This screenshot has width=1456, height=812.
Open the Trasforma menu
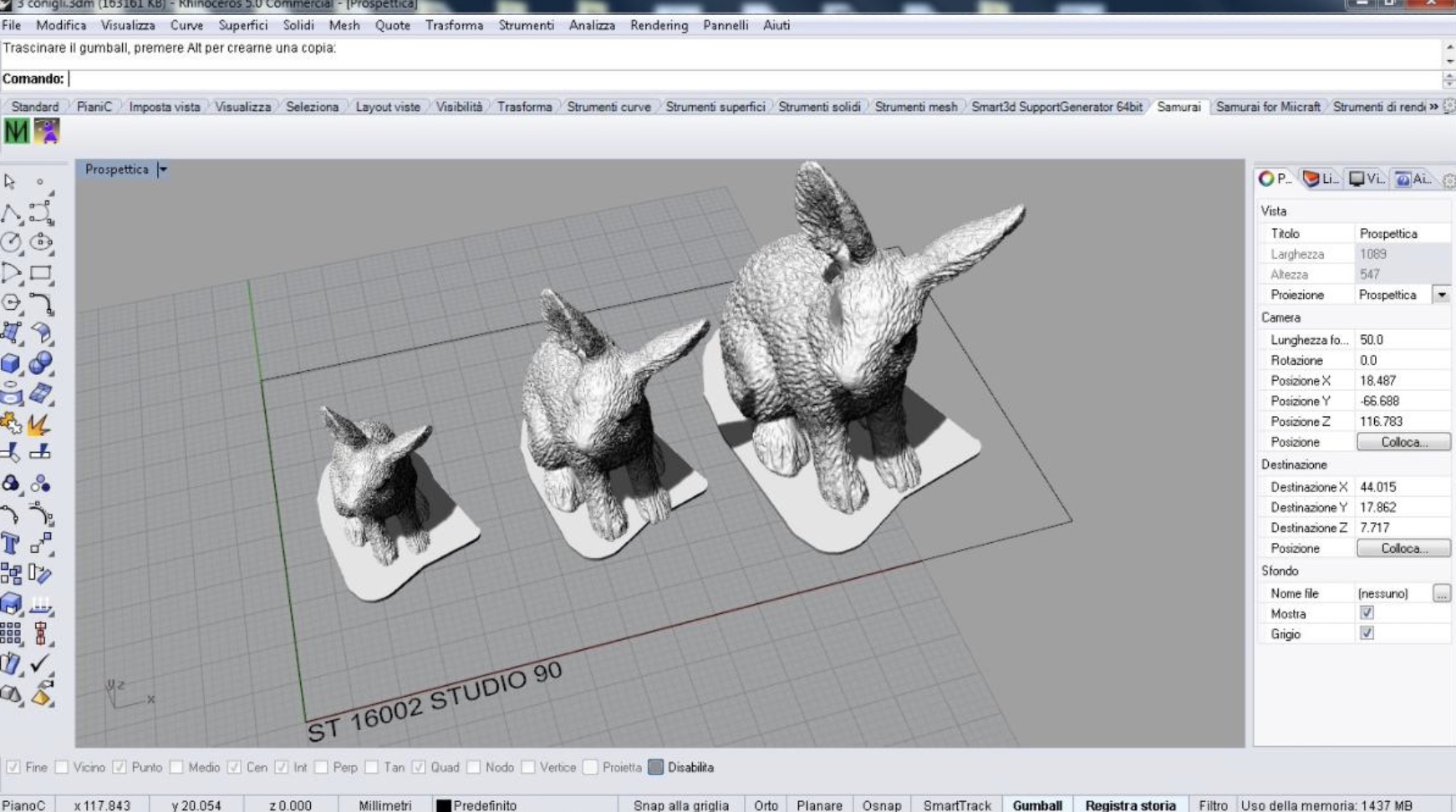454,25
